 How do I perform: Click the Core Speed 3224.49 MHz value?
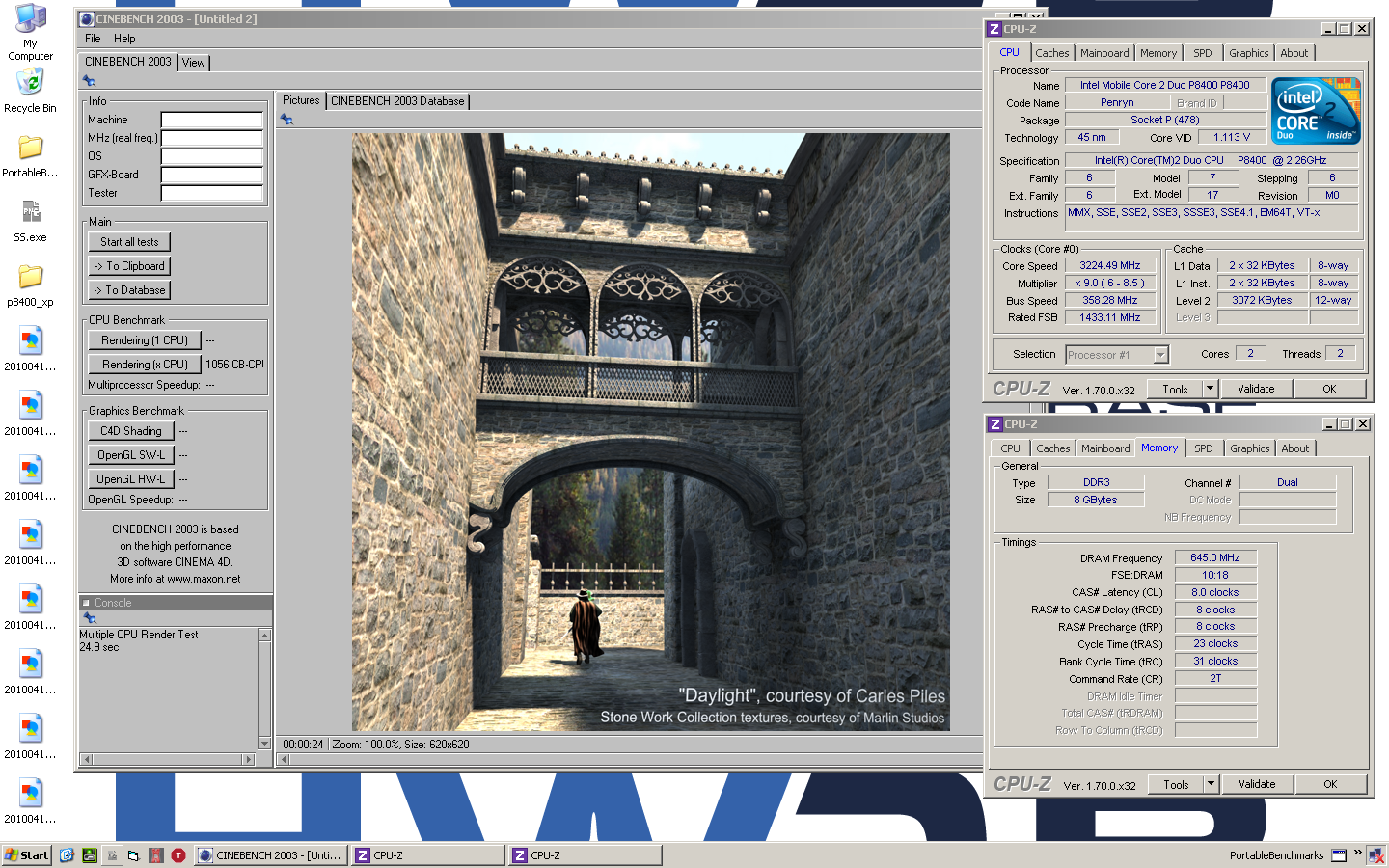tap(1110, 266)
